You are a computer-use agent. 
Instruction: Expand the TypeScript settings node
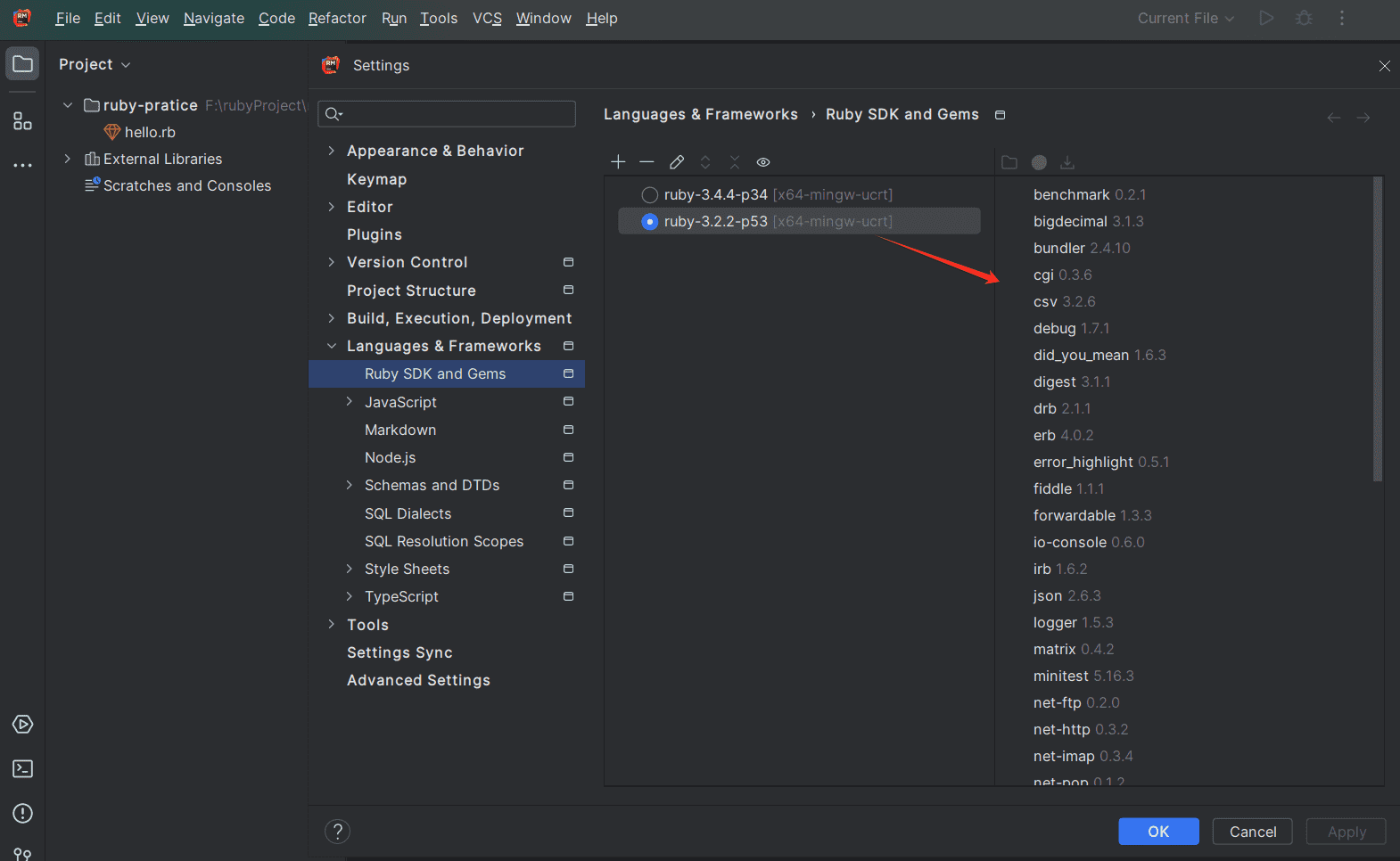click(349, 596)
